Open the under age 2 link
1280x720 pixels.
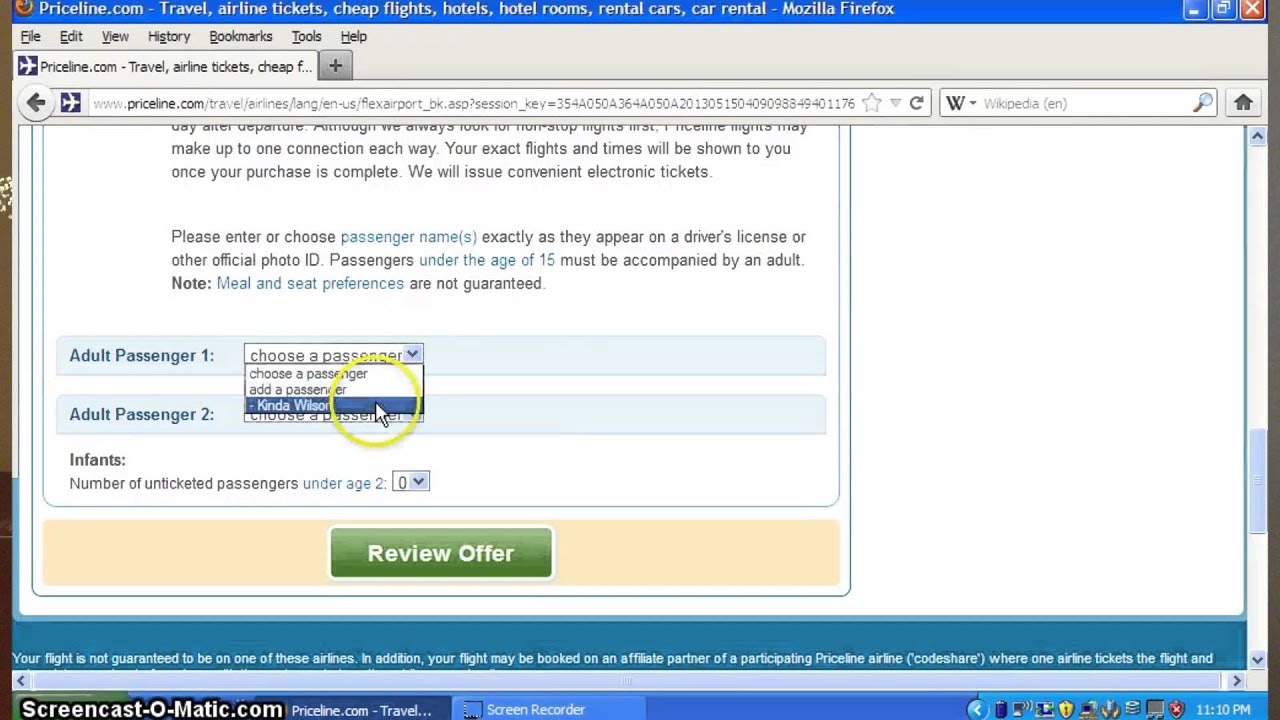click(344, 483)
